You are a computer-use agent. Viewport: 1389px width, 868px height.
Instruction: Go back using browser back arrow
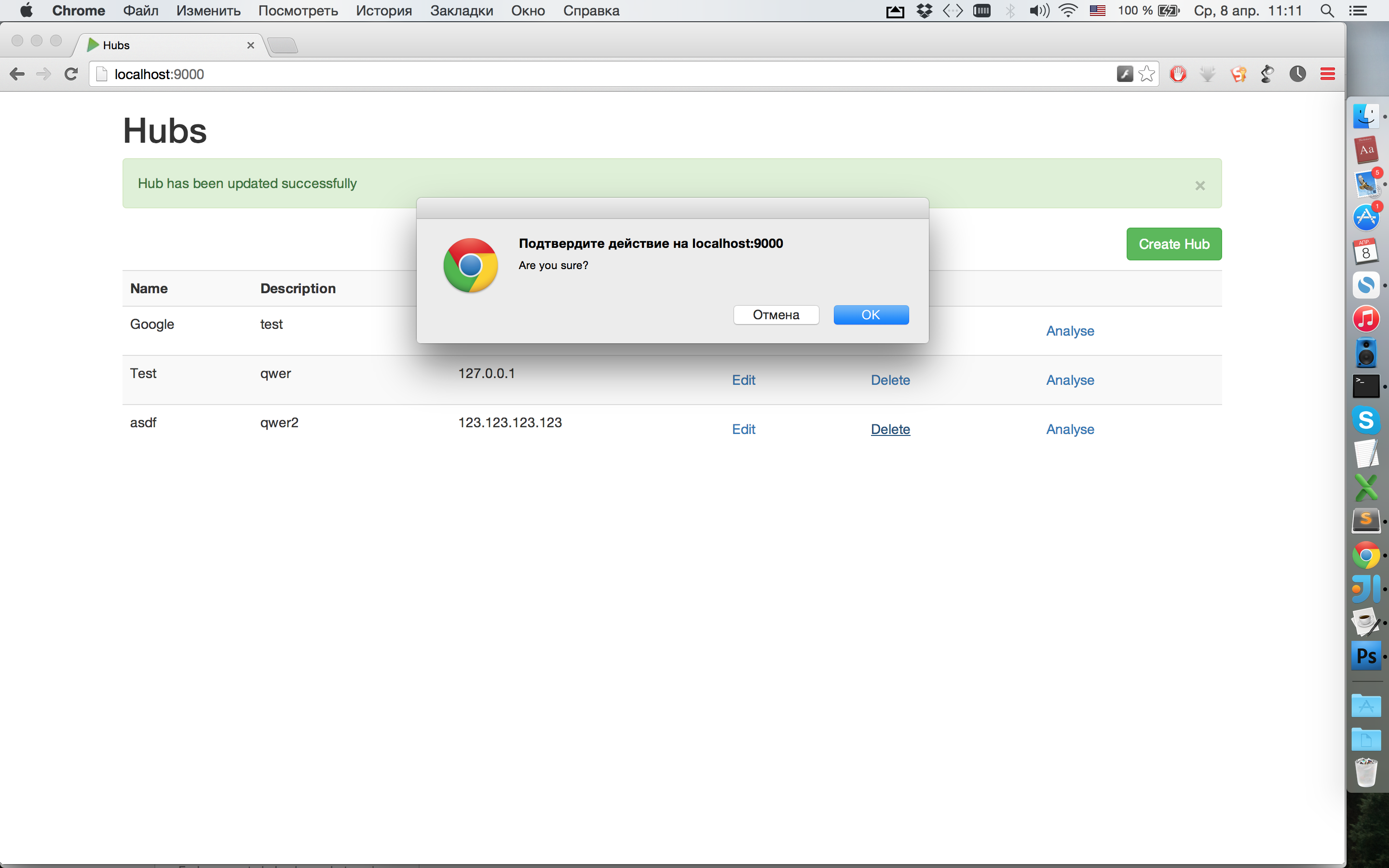(x=17, y=74)
